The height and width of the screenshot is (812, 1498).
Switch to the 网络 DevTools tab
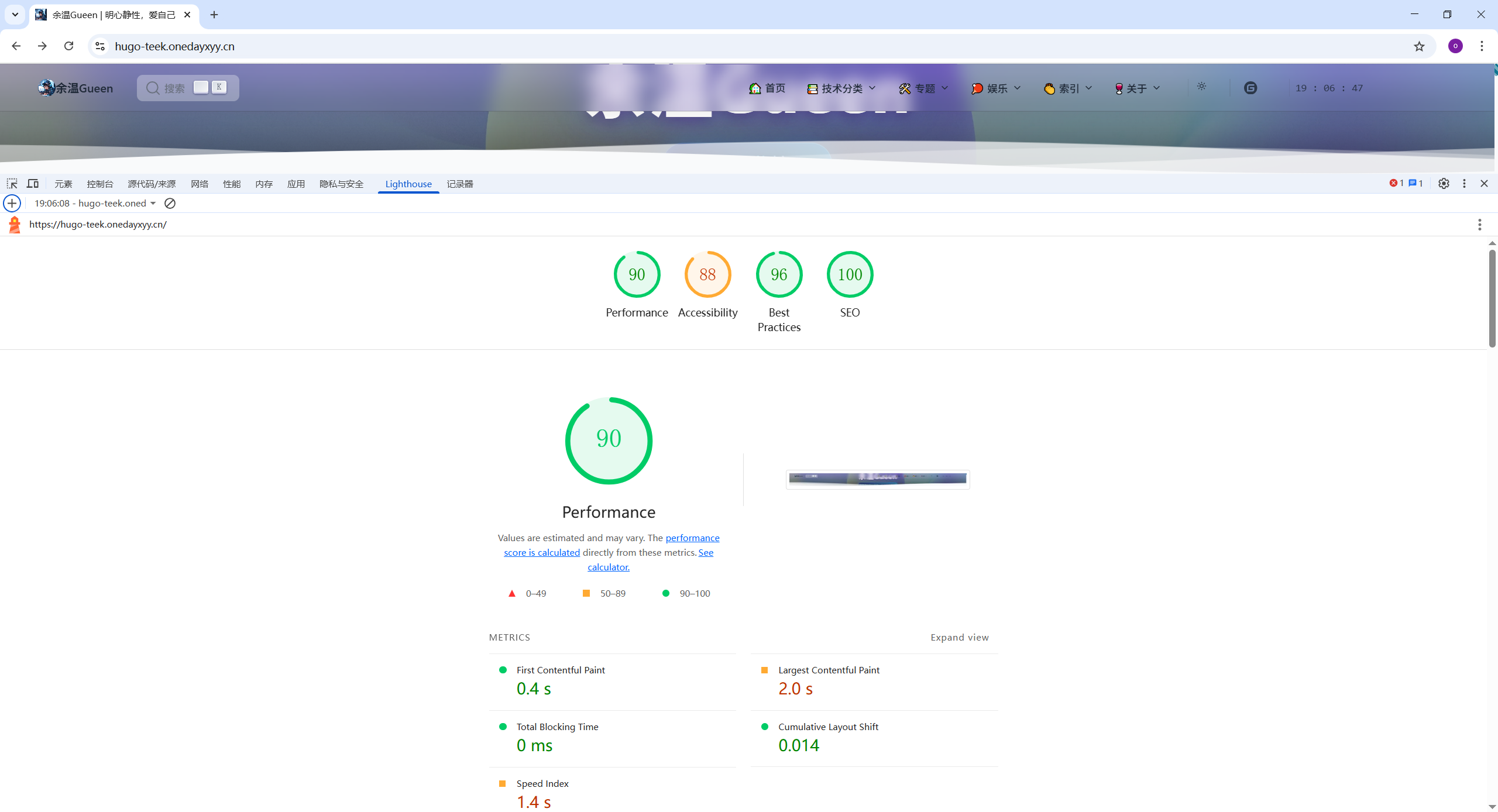199,184
